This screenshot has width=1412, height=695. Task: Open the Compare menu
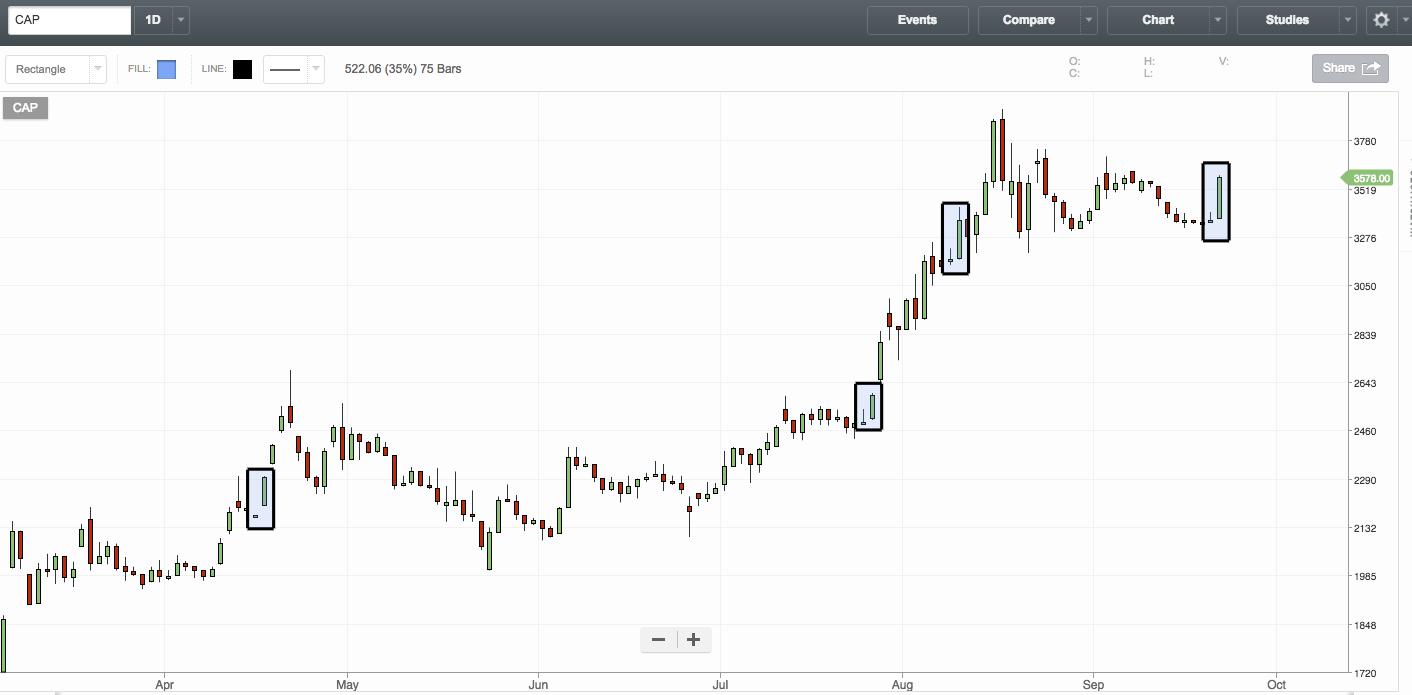(x=1029, y=20)
